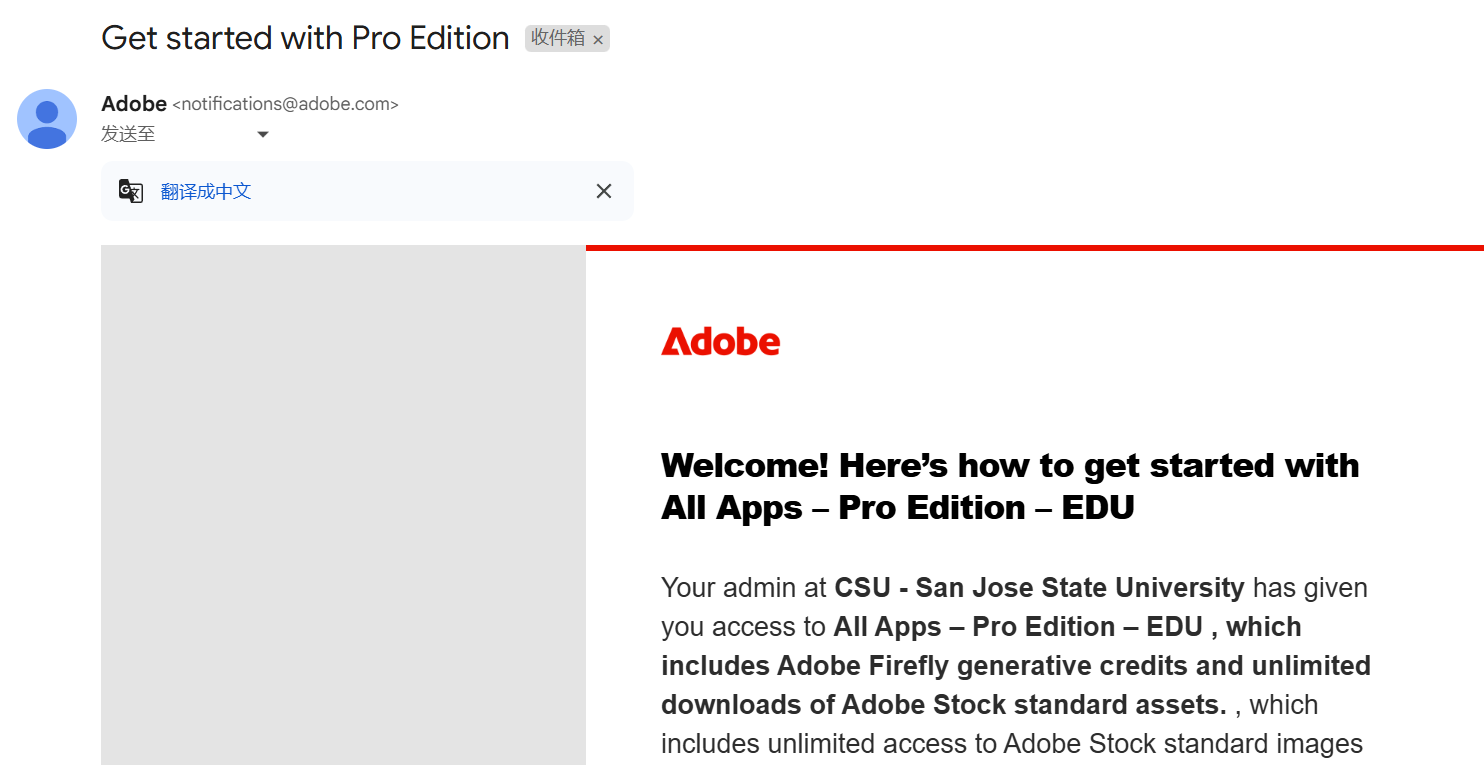Click the sender name Adobe
This screenshot has width=1484, height=765.
[134, 104]
